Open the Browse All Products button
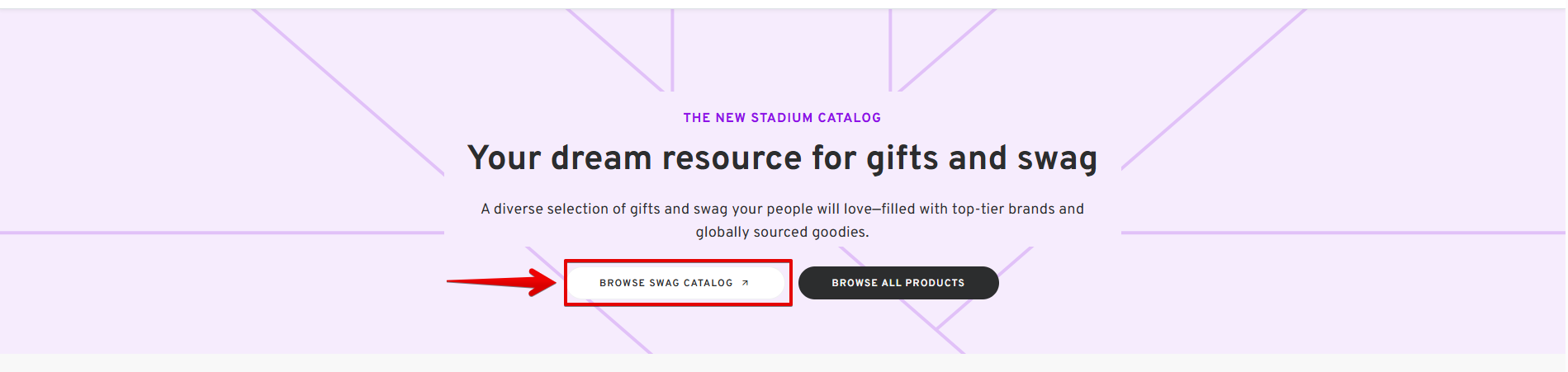The image size is (1568, 372). tap(898, 283)
